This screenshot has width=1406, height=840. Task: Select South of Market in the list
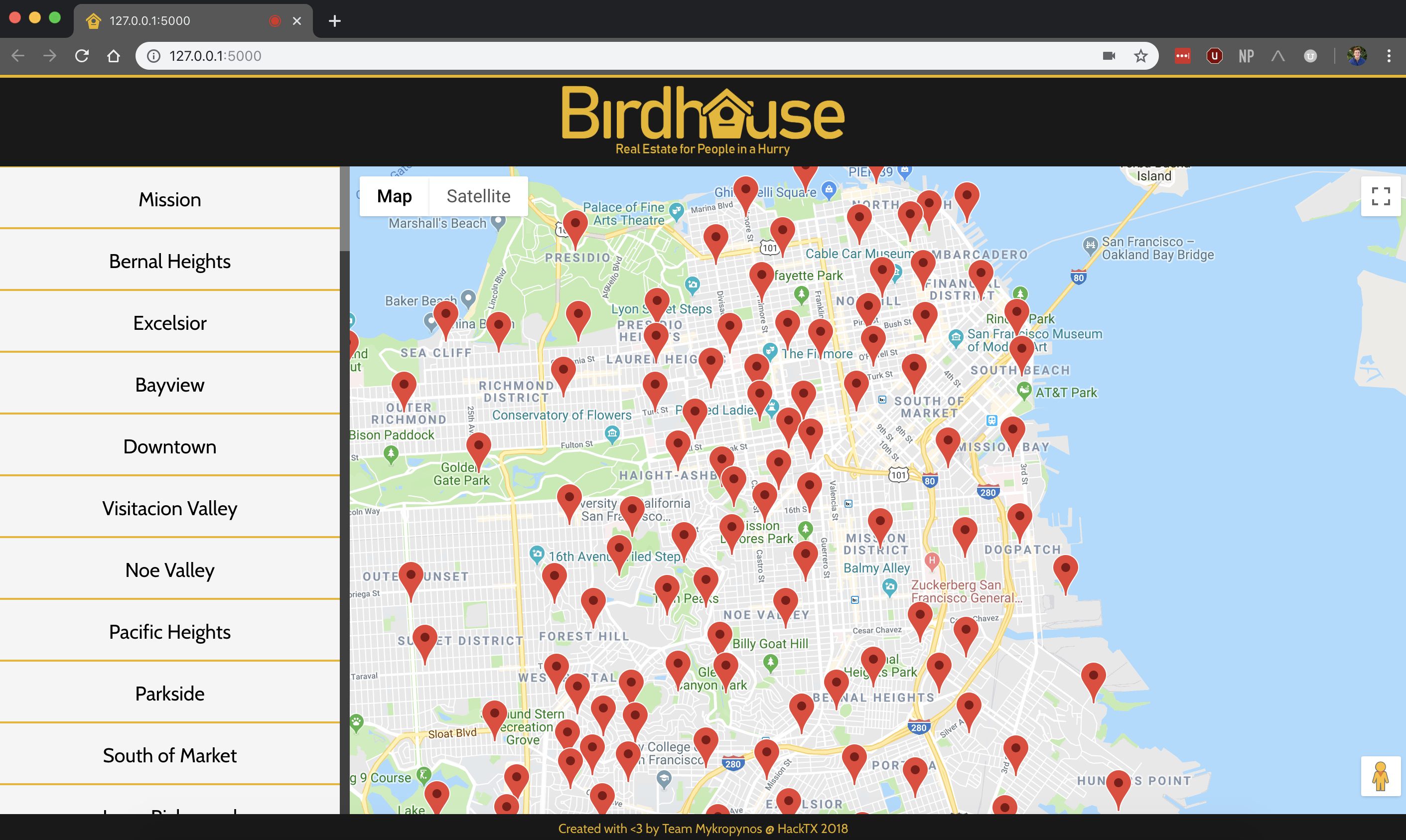pyautogui.click(x=170, y=754)
